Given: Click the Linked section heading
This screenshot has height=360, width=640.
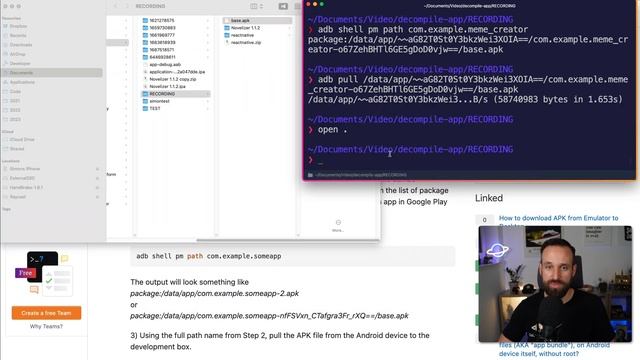Looking at the screenshot, I should click(489, 198).
